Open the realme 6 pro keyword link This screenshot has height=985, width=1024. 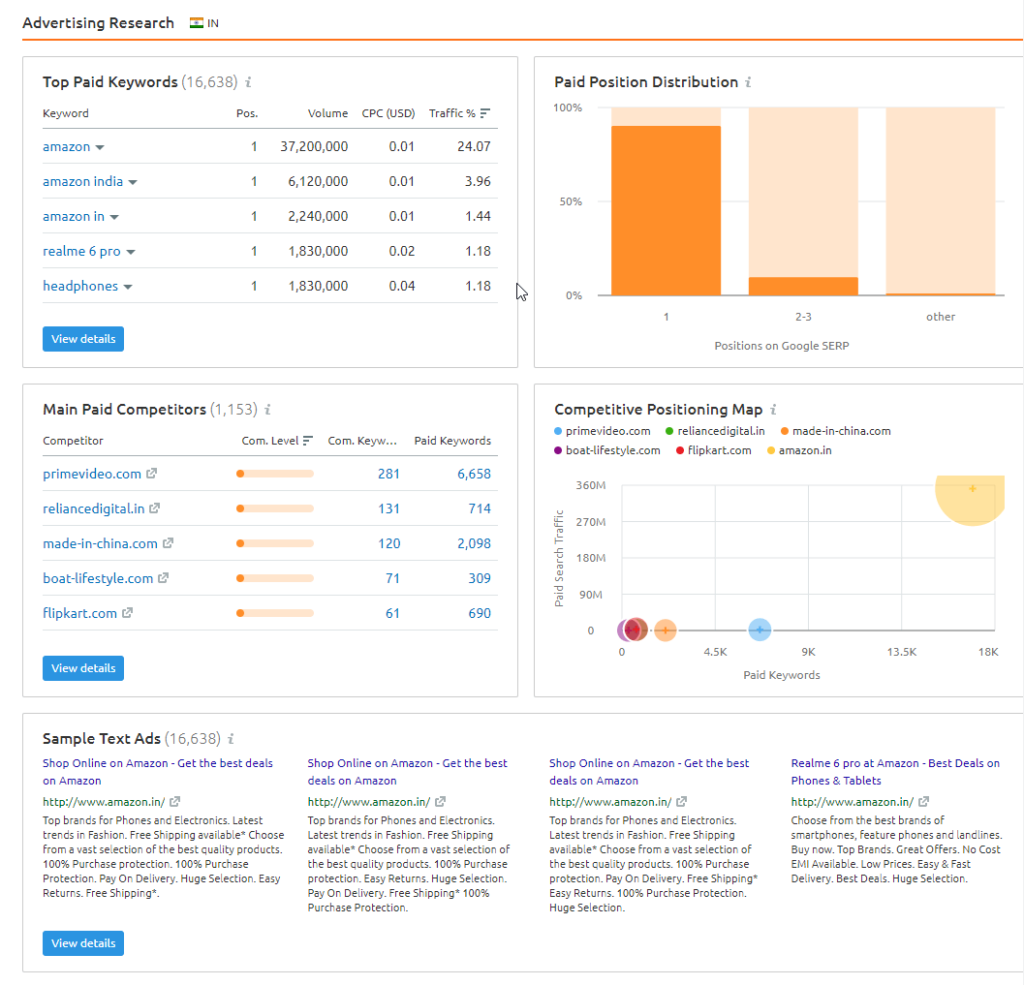[x=82, y=251]
